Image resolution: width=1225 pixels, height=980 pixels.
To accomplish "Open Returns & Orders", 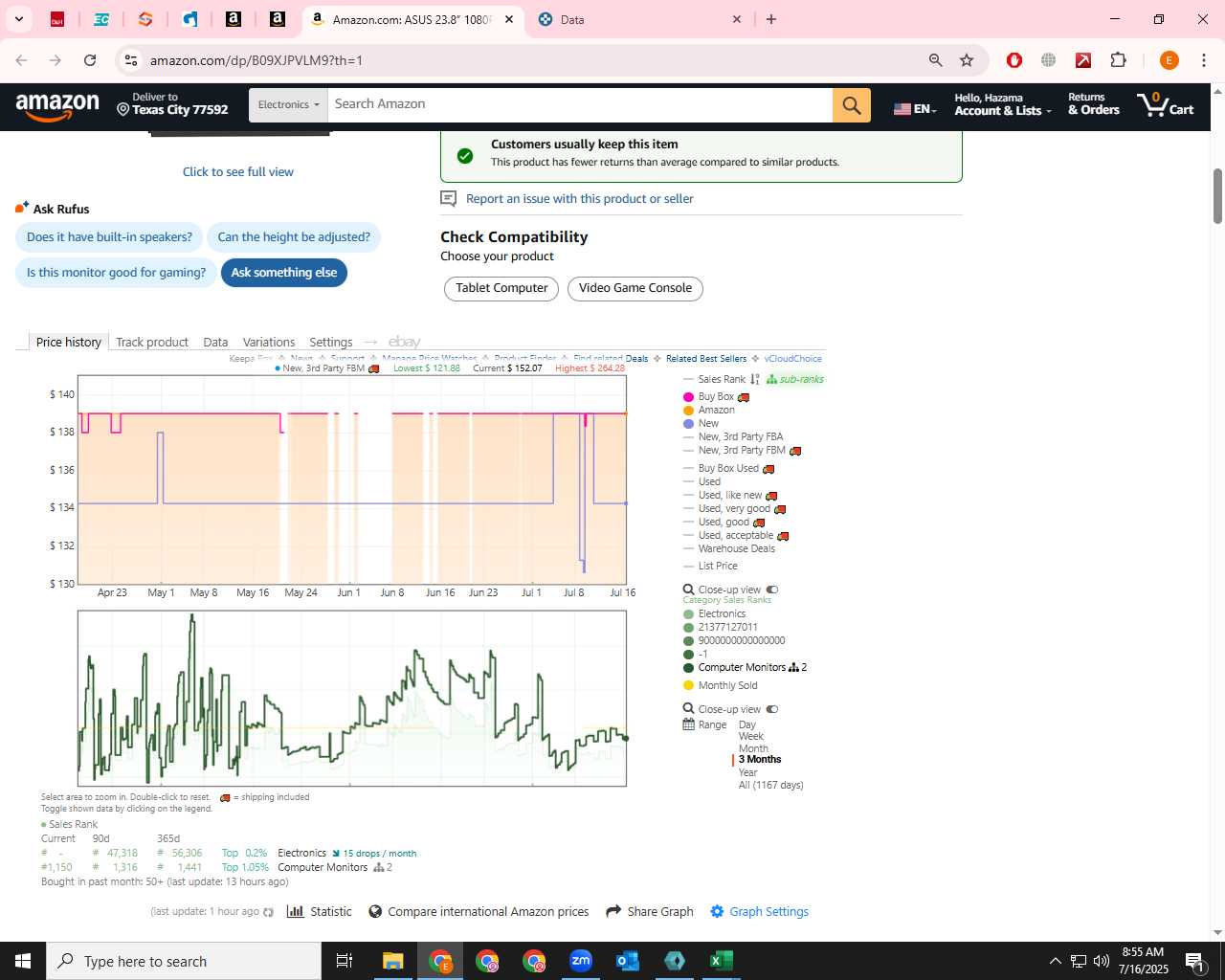I will click(x=1094, y=104).
